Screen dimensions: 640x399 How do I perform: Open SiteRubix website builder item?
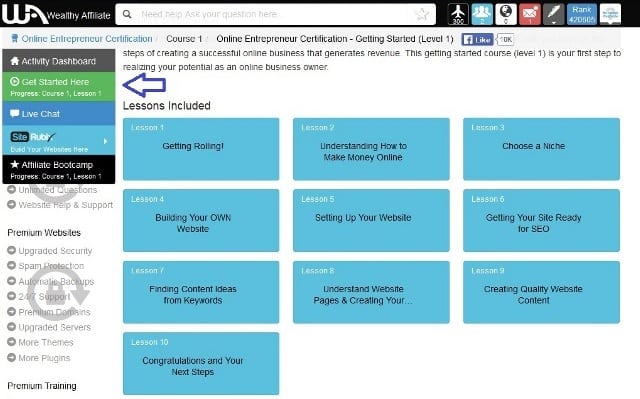[59, 140]
